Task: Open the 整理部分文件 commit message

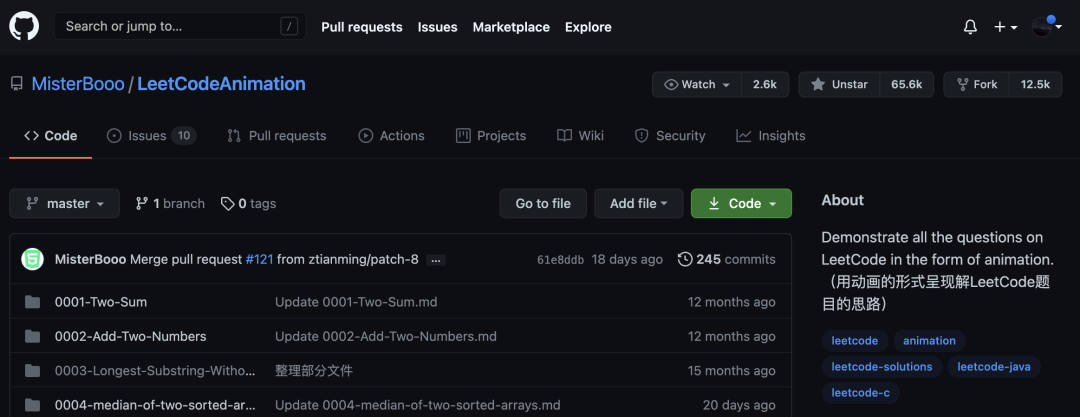Action: [x=313, y=371]
